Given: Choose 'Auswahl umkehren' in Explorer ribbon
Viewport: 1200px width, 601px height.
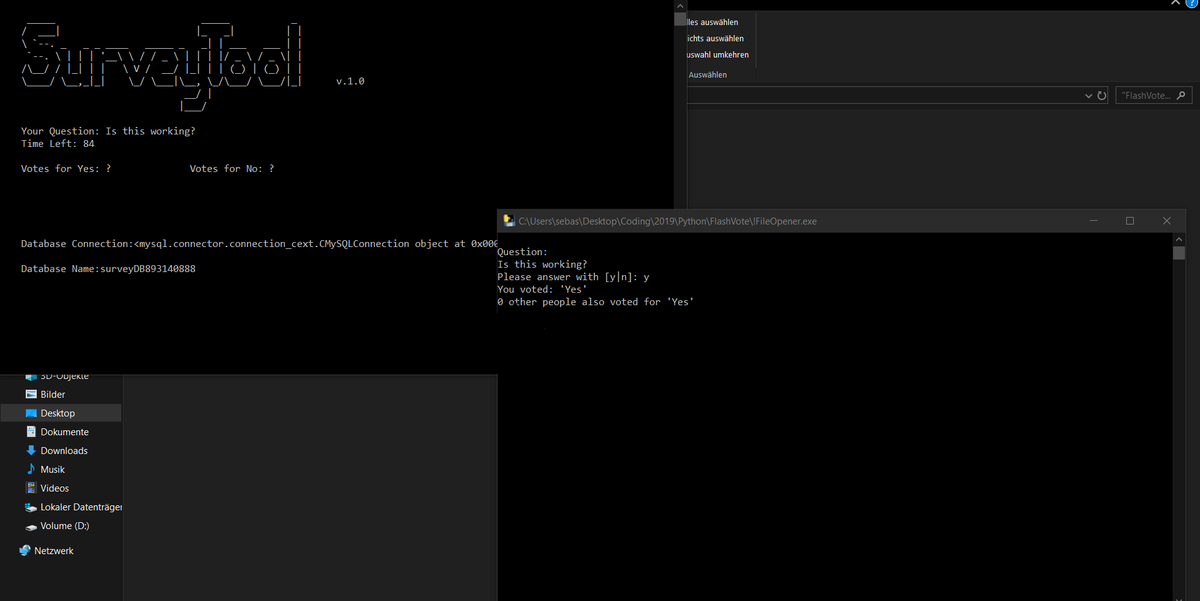Looking at the screenshot, I should [x=718, y=55].
